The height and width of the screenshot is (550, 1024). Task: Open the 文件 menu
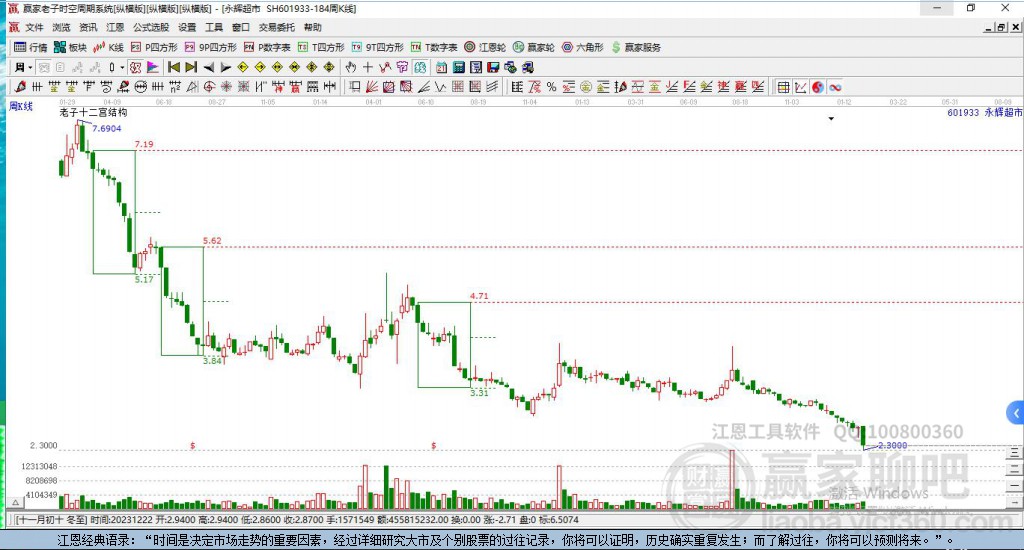(x=34, y=27)
